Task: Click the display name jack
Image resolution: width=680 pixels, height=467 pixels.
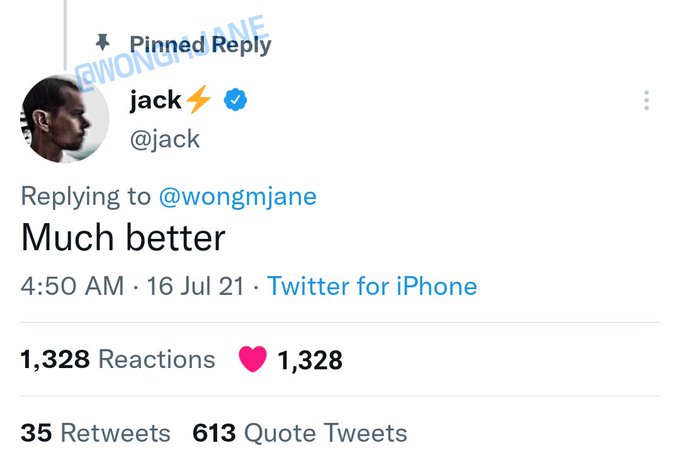Action: click(x=155, y=100)
